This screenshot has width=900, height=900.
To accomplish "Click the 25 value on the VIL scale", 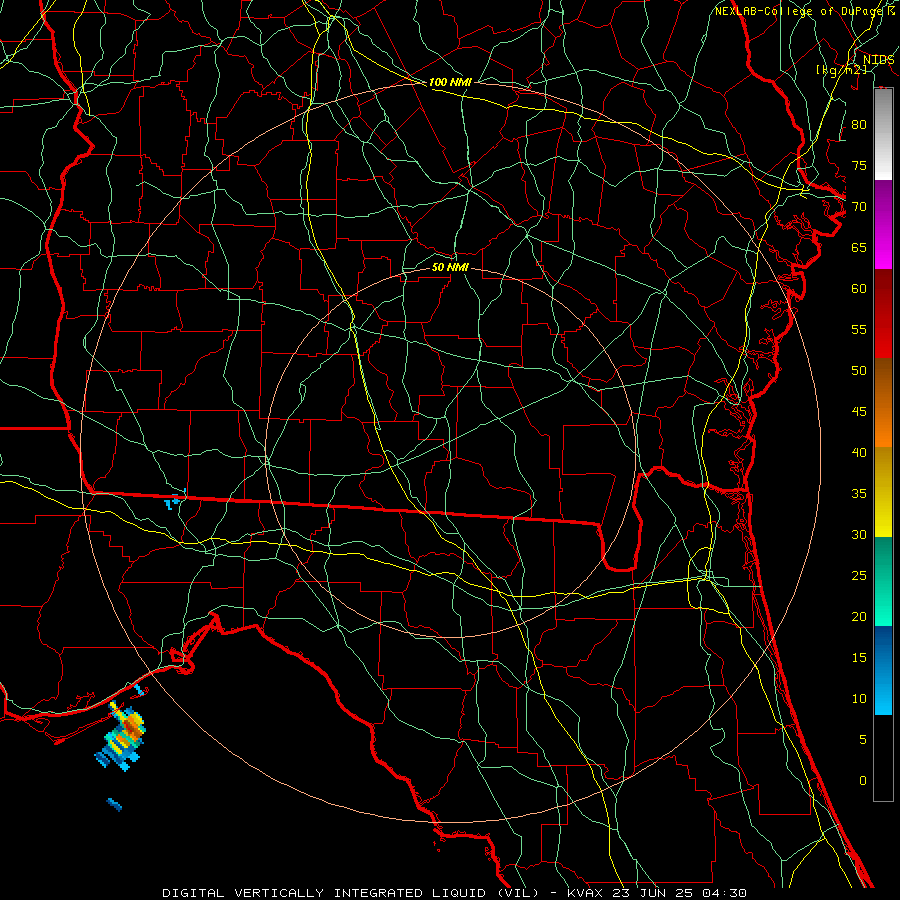I will pyautogui.click(x=859, y=576).
